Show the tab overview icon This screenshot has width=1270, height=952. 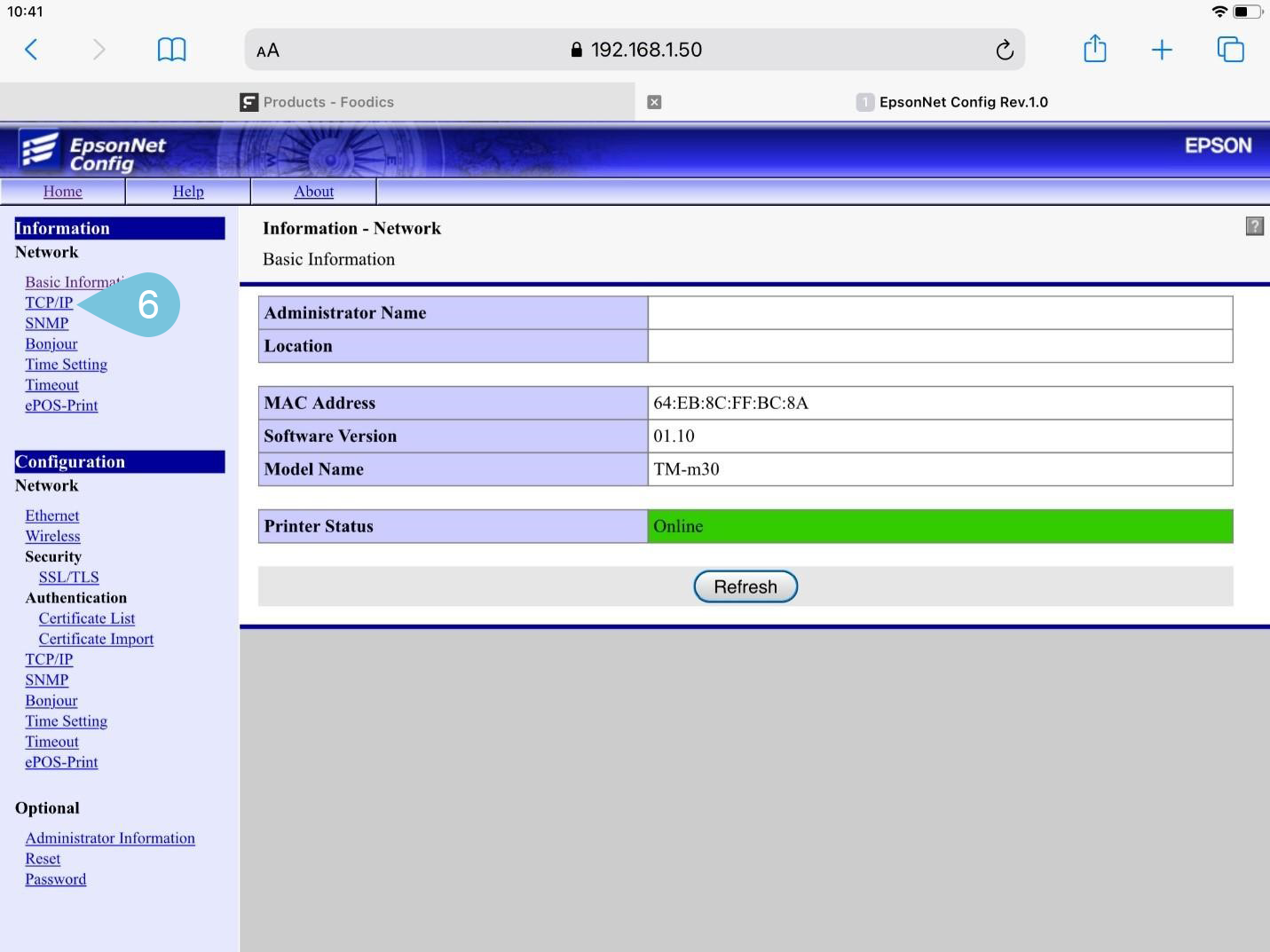pyautogui.click(x=1230, y=50)
